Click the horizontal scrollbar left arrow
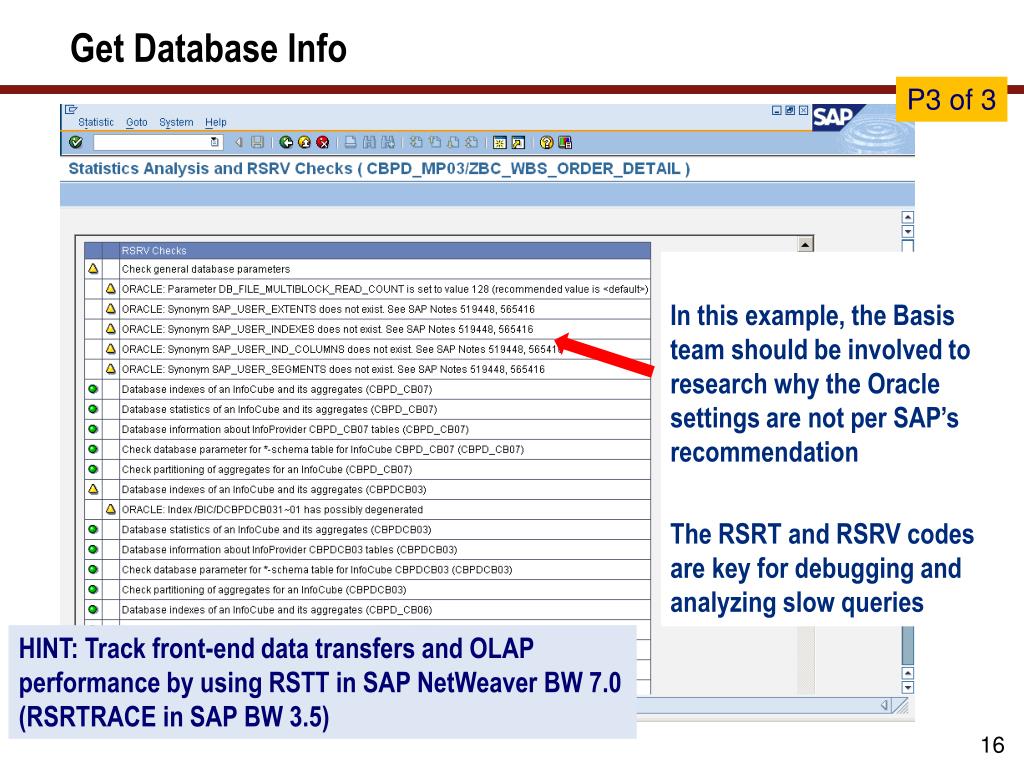 point(884,705)
